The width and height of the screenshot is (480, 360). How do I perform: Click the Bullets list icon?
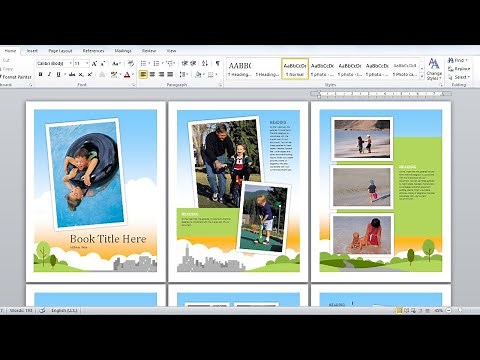pyautogui.click(x=143, y=63)
